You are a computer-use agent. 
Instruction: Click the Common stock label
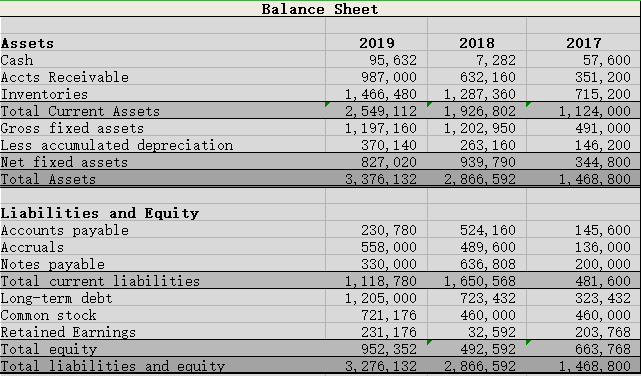pyautogui.click(x=49, y=315)
